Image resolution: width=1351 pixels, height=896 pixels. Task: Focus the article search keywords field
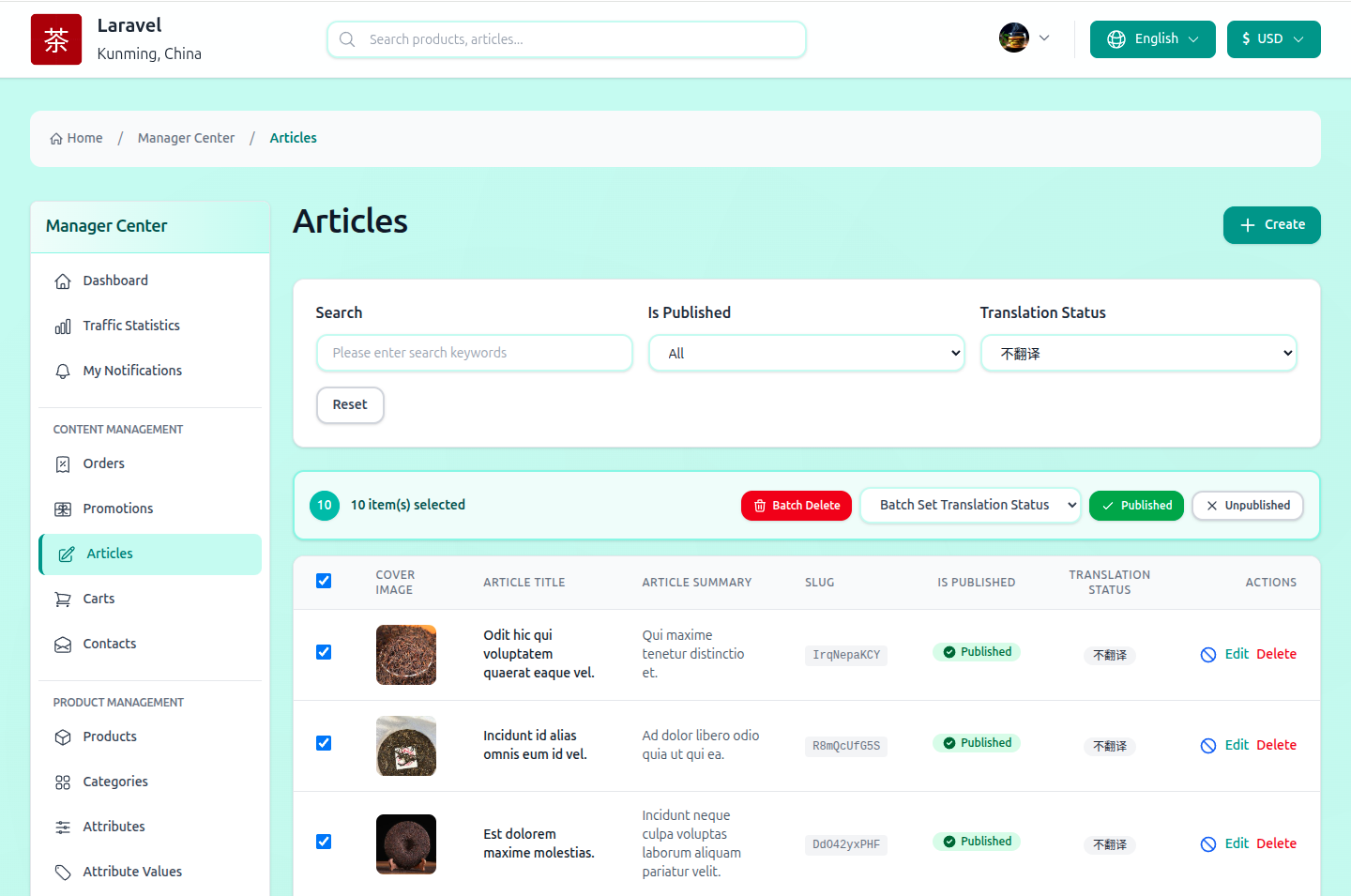(475, 354)
